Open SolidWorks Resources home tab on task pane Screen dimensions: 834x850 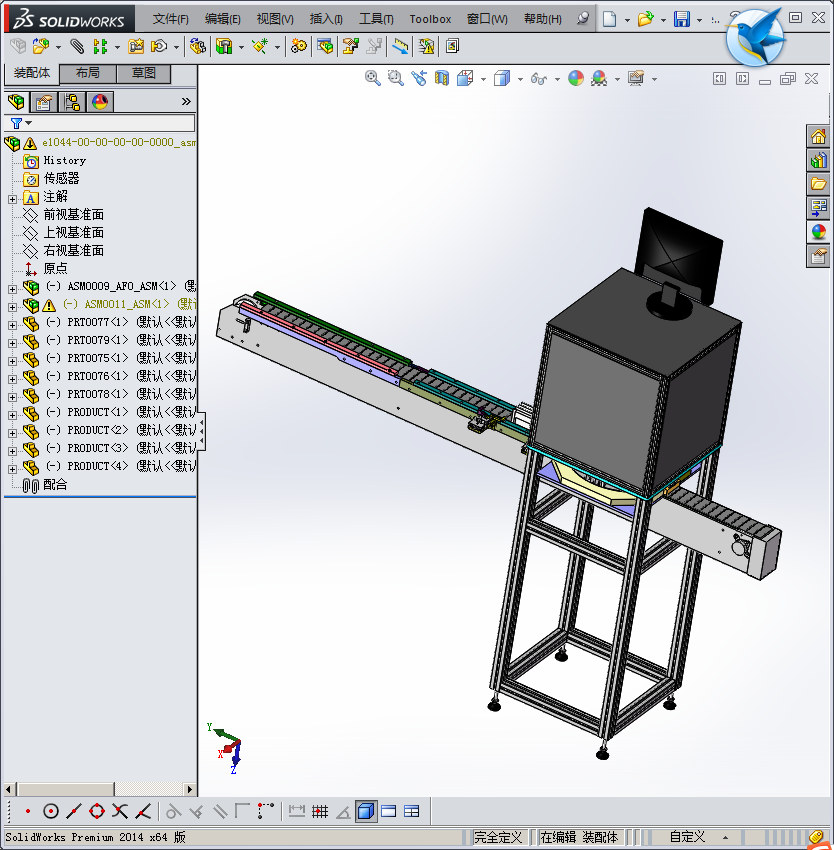coord(818,136)
